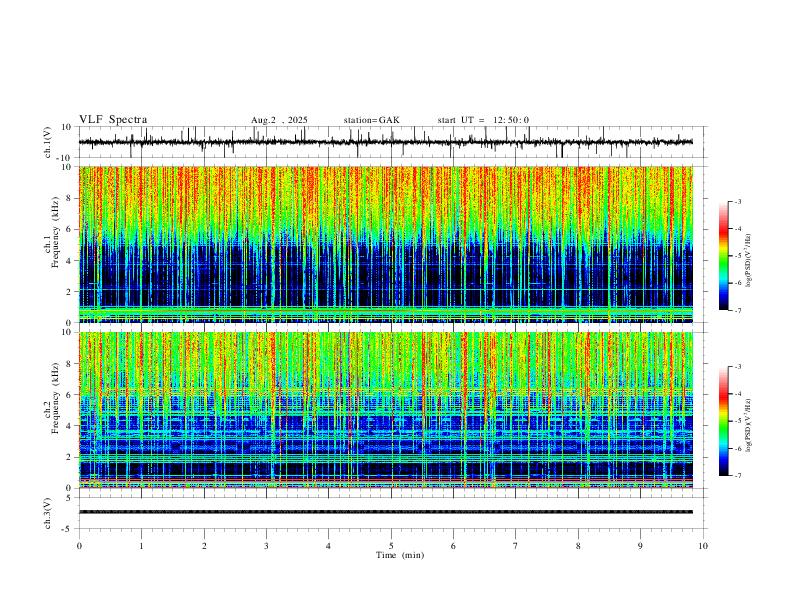
Task: Click the "5" tick on ch.3(V) axis
Action: (x=70, y=498)
